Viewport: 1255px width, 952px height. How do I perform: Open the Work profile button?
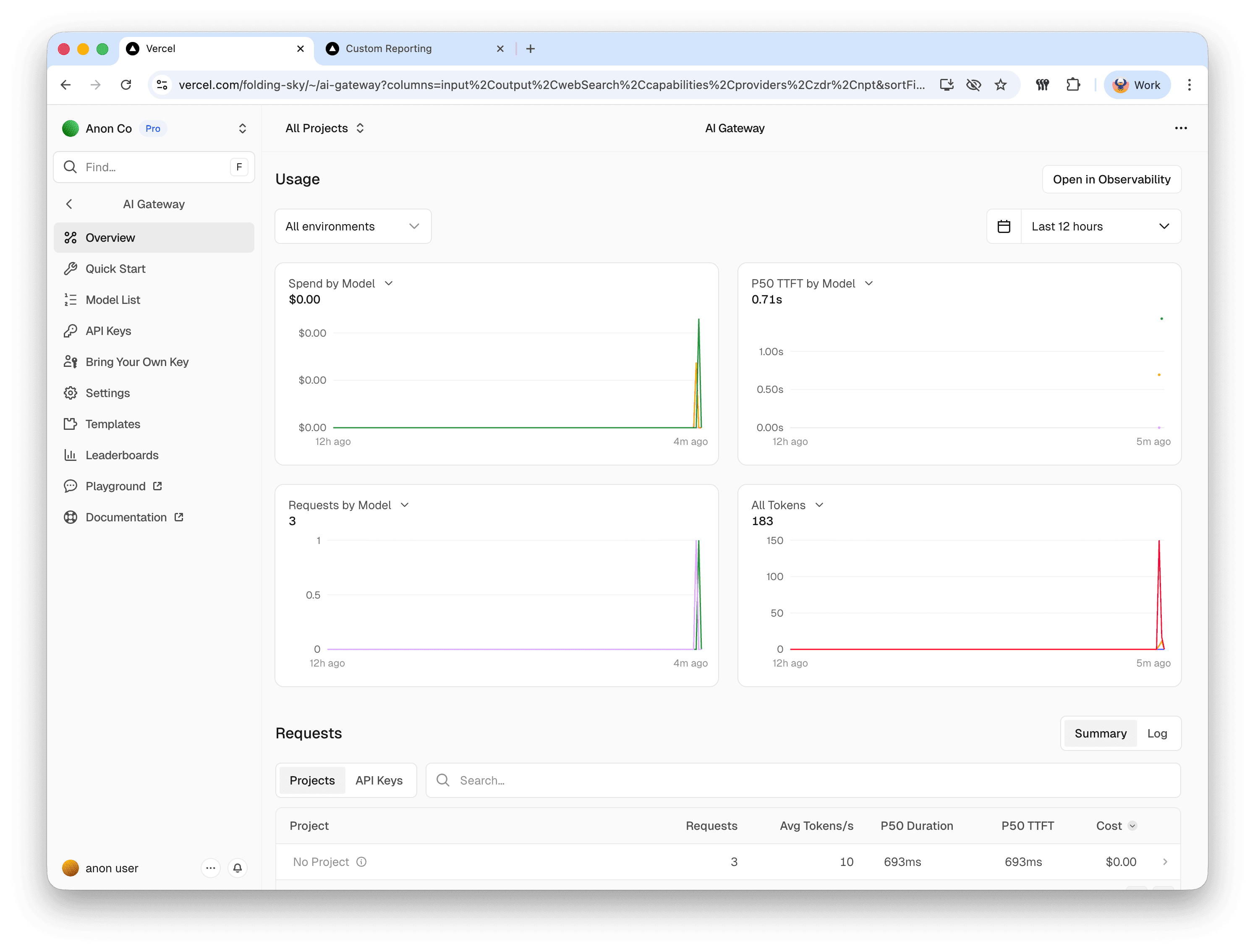coord(1137,84)
